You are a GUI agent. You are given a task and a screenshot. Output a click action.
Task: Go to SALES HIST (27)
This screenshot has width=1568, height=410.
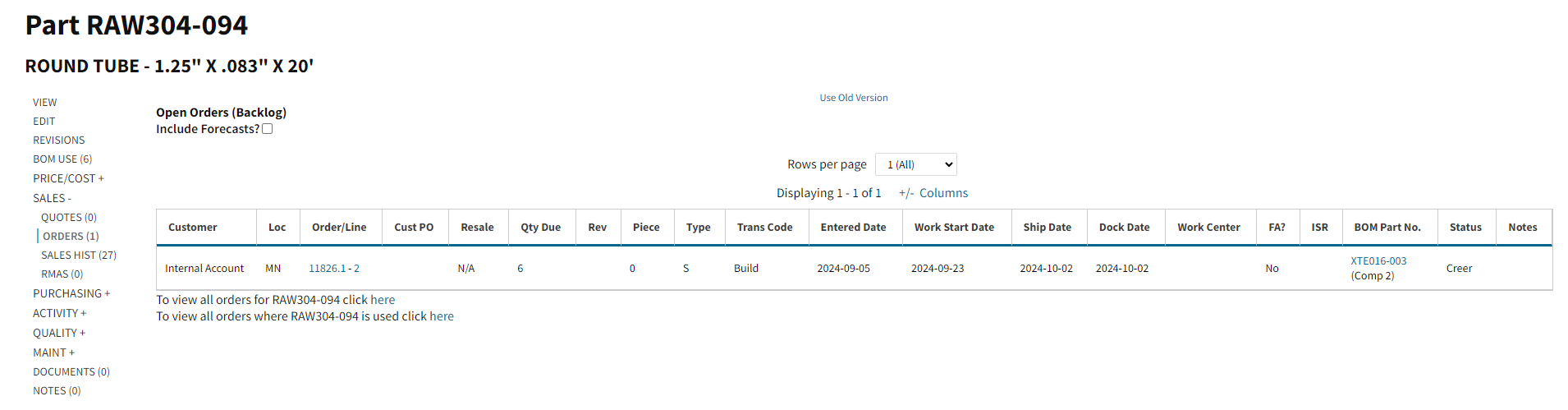[79, 256]
